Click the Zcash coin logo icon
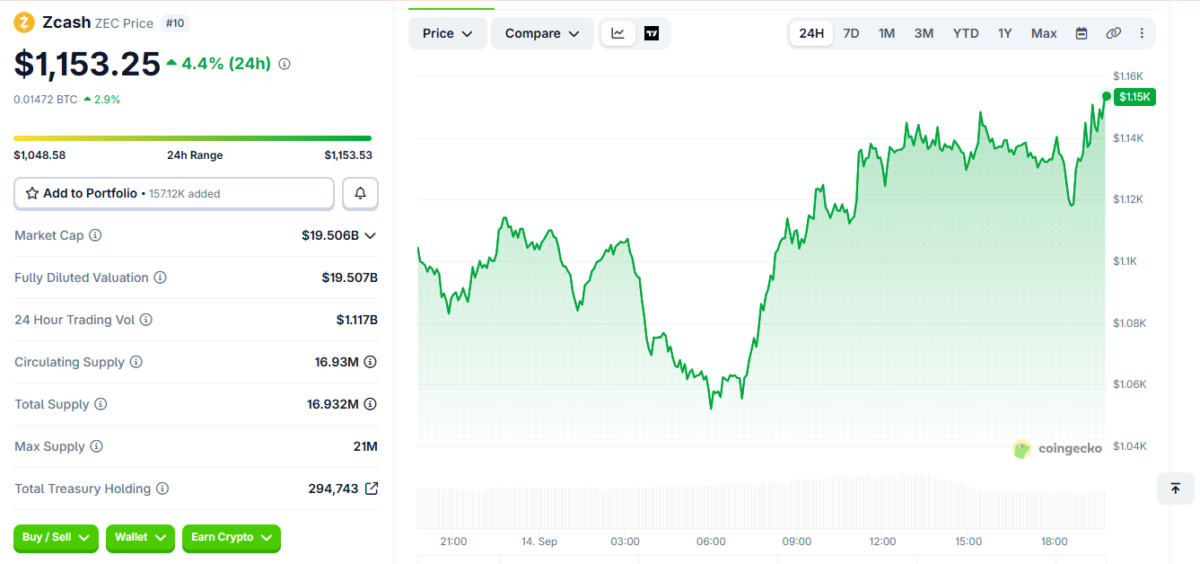 click(x=24, y=22)
